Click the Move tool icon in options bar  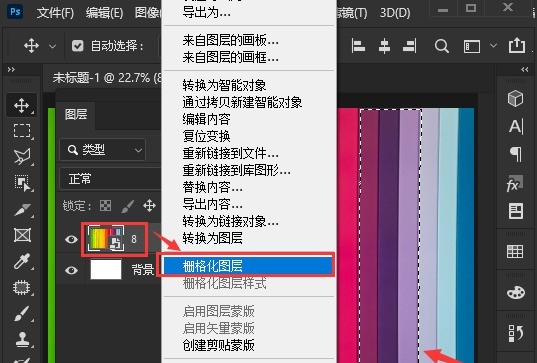31,46
